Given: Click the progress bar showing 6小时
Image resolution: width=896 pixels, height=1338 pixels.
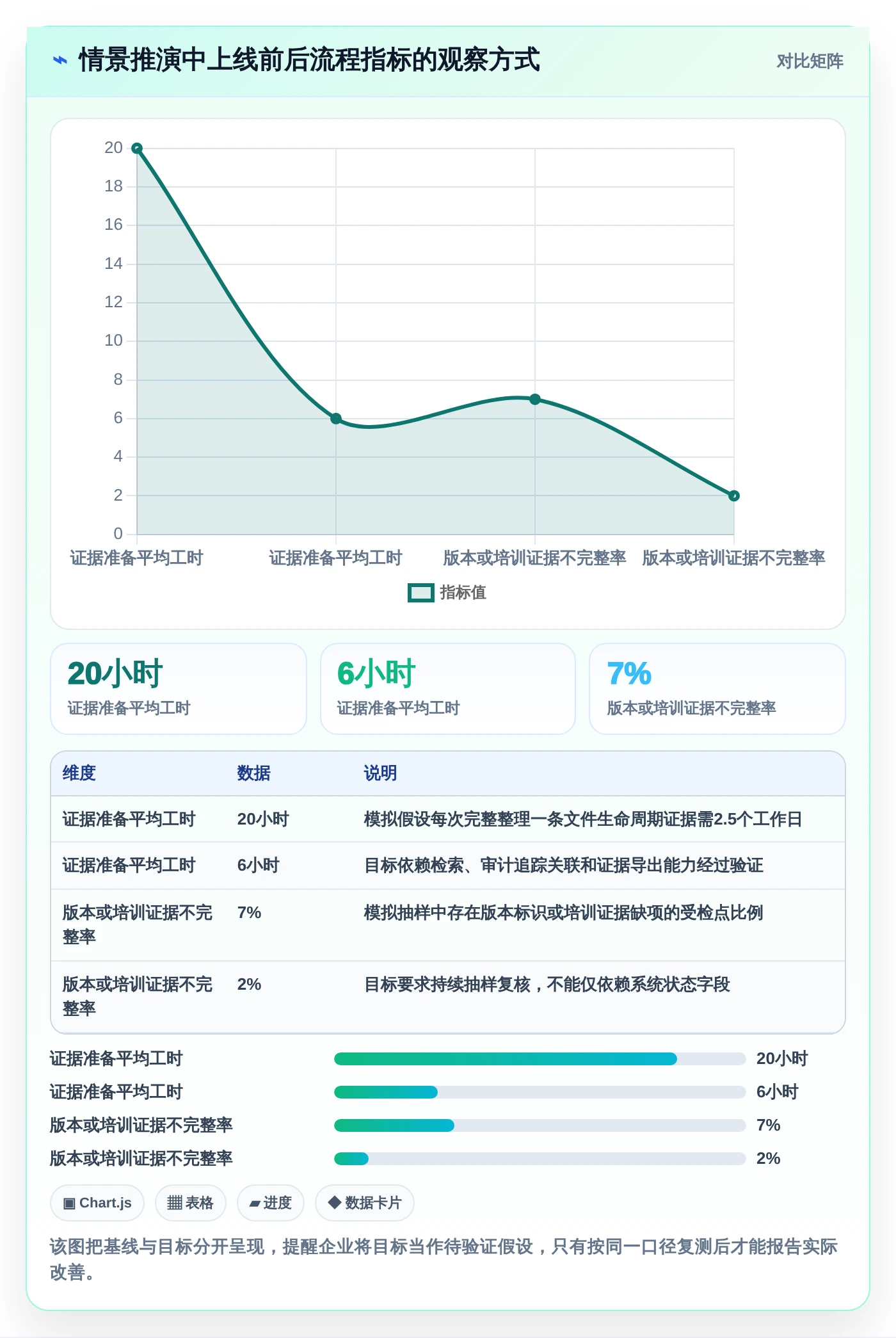Looking at the screenshot, I should click(540, 1092).
